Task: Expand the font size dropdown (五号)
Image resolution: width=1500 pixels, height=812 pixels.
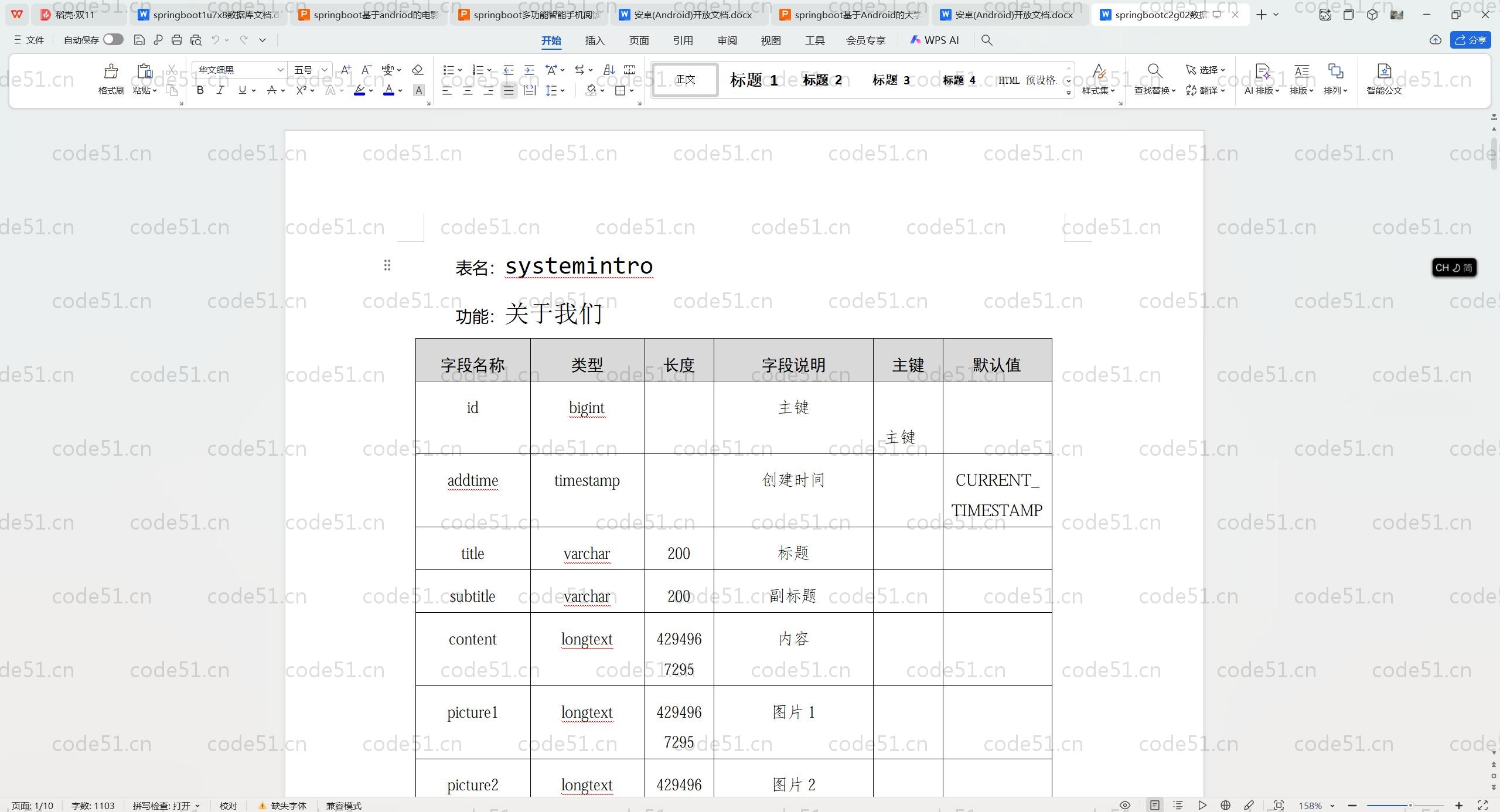Action: click(x=325, y=70)
